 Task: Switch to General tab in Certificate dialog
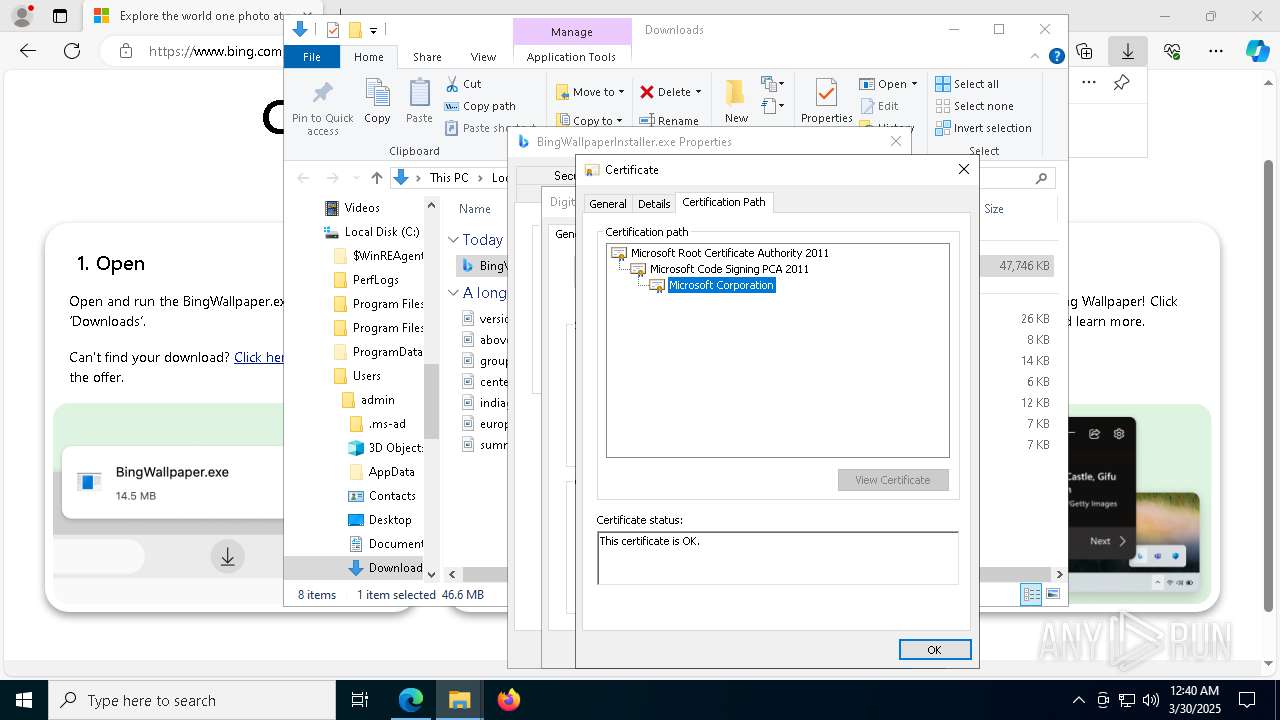[607, 203]
